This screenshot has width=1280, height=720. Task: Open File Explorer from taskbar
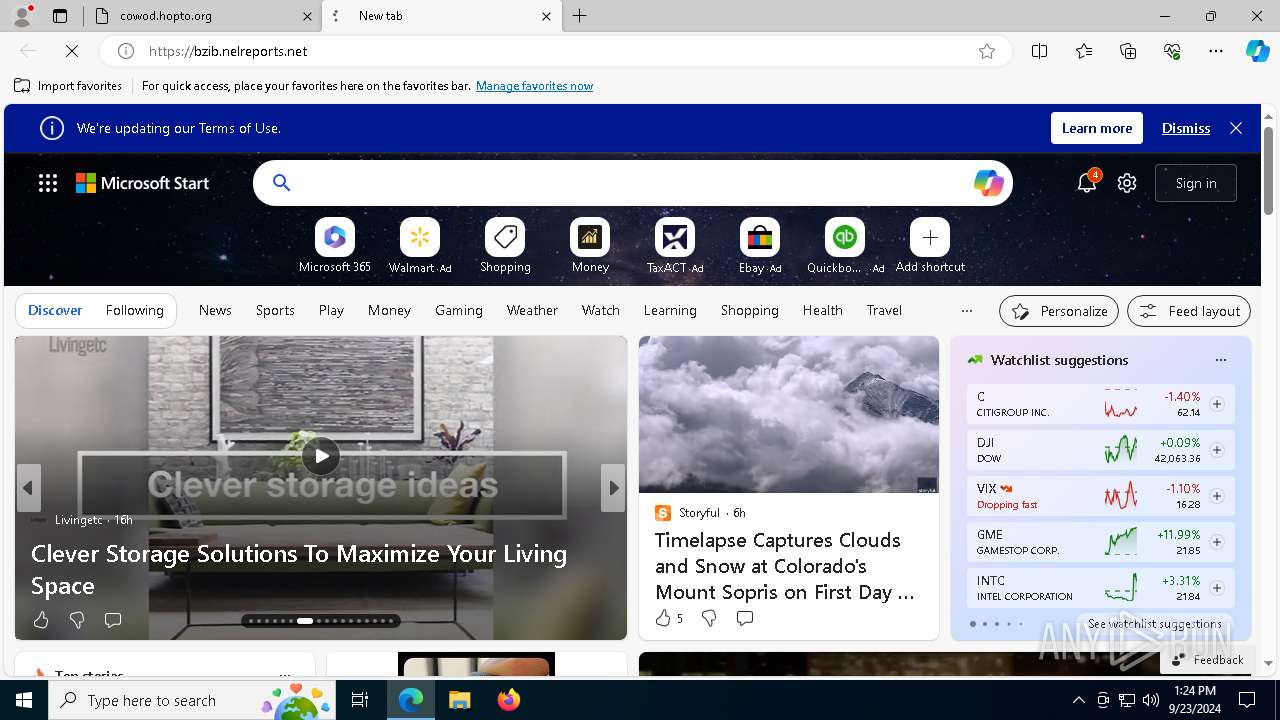pos(459,700)
